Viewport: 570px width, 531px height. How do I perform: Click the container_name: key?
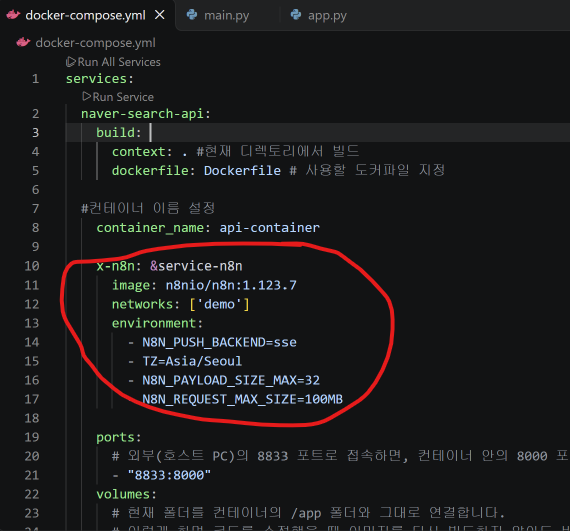click(x=153, y=228)
